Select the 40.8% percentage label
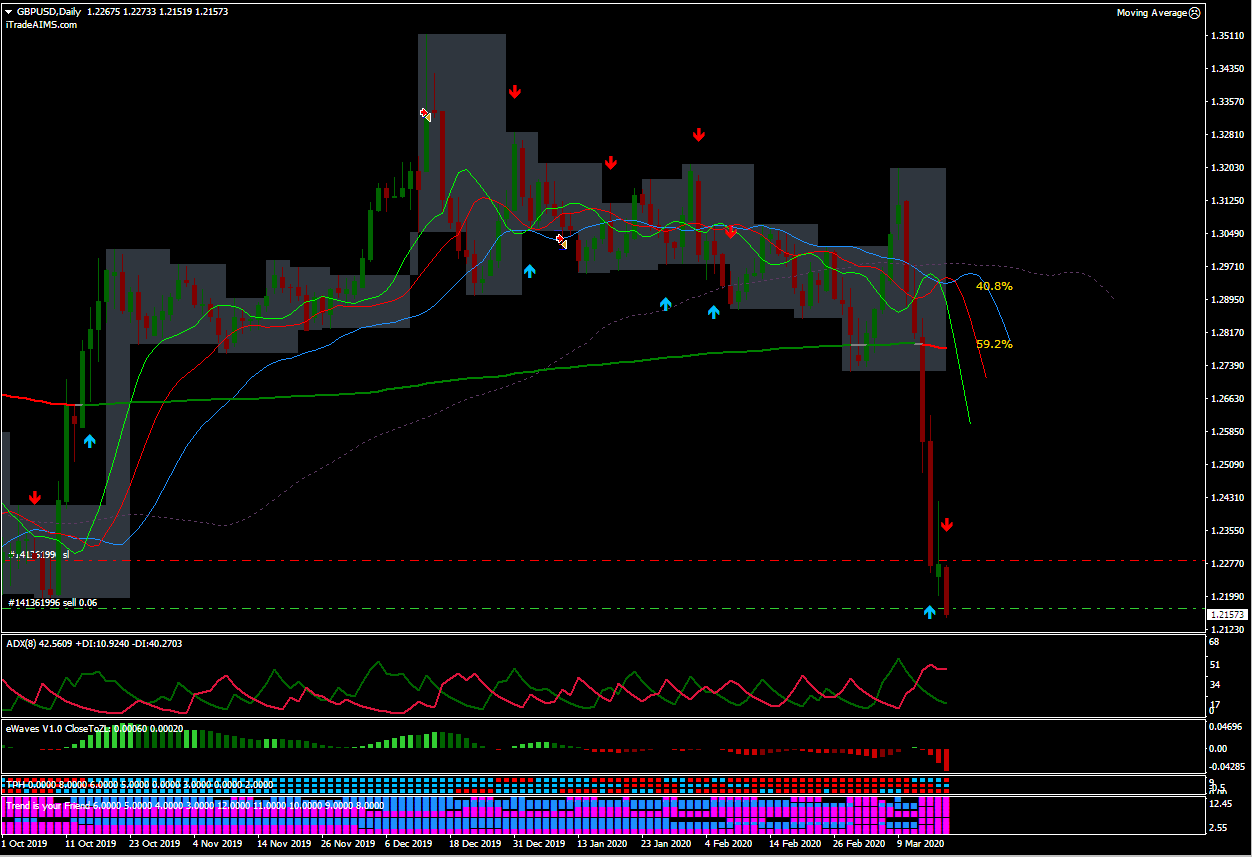 [994, 286]
